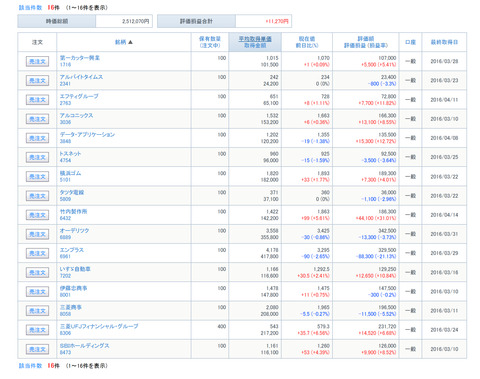Sort by 評価額 header link

pos(366,39)
